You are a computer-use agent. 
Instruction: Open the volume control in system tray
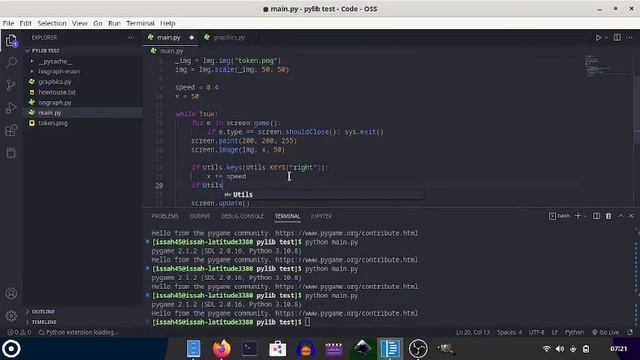click(x=560, y=349)
